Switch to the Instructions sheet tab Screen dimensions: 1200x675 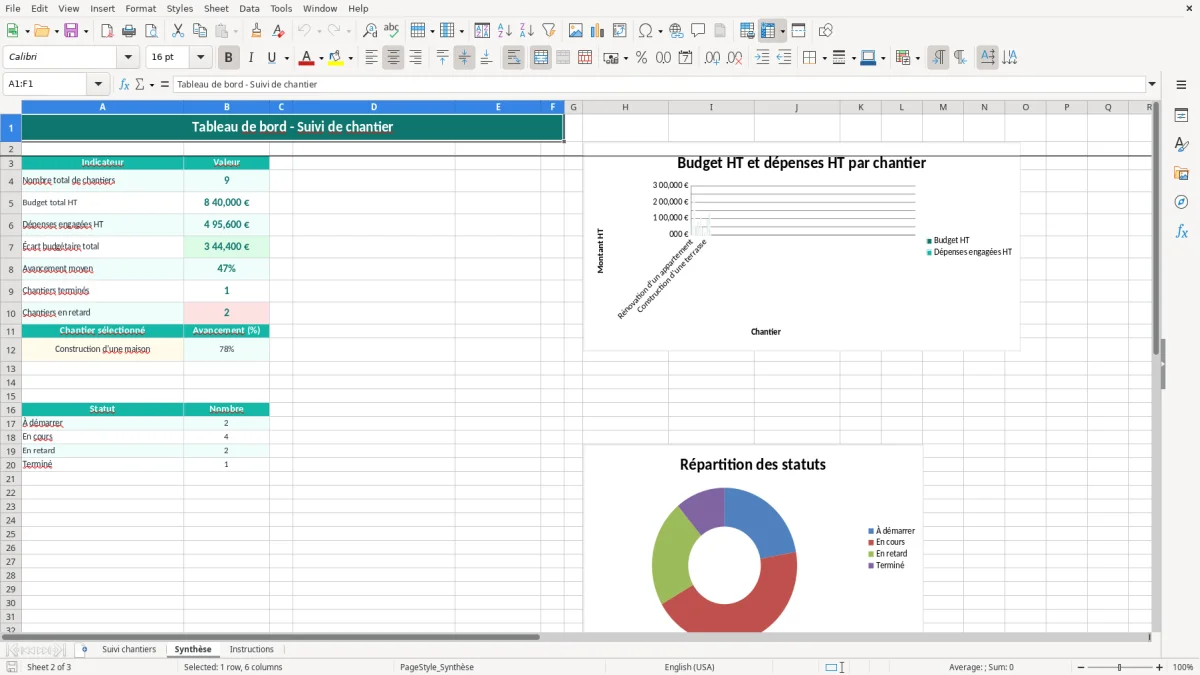coord(251,649)
